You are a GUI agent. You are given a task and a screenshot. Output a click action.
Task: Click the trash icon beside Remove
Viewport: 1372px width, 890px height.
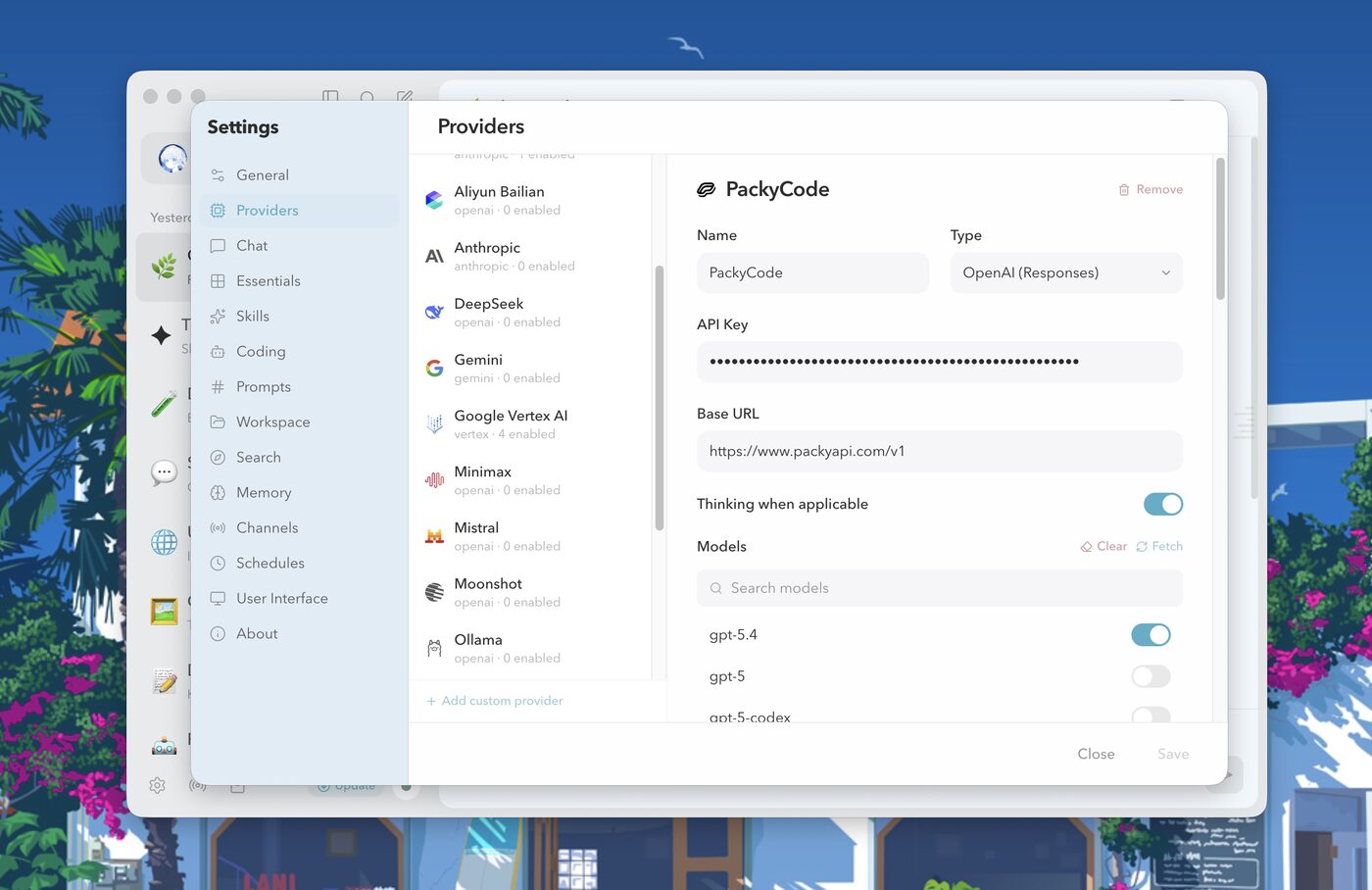[x=1123, y=189]
